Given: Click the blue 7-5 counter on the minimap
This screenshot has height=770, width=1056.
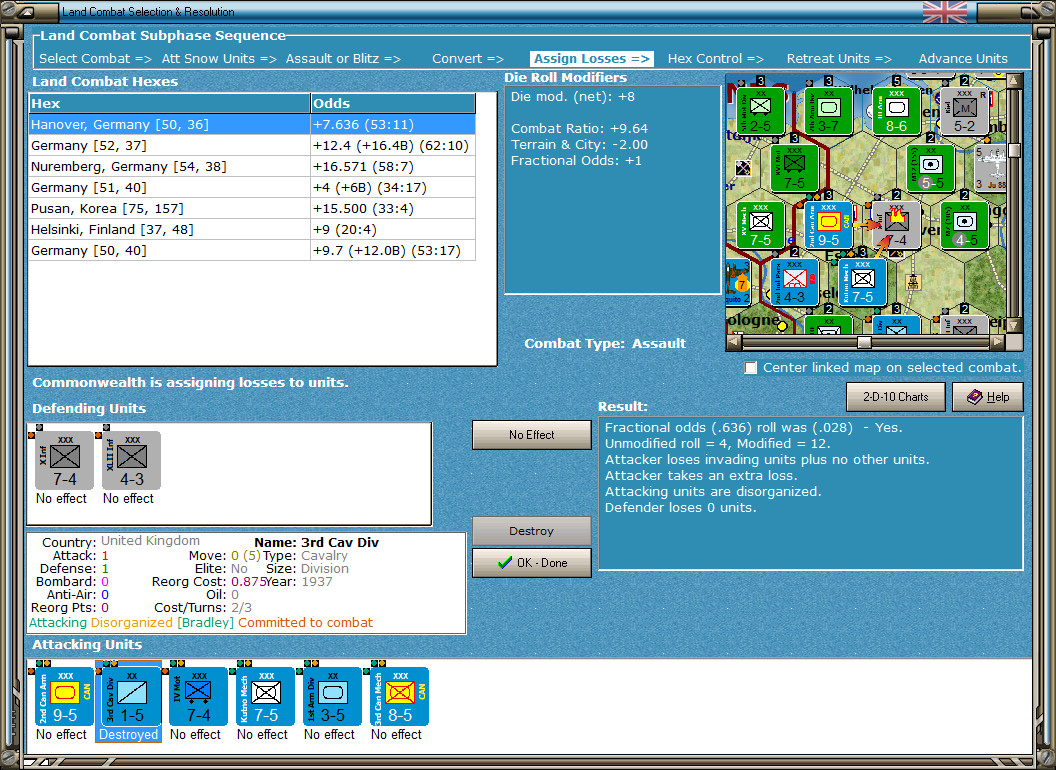Looking at the screenshot, I should tap(862, 282).
